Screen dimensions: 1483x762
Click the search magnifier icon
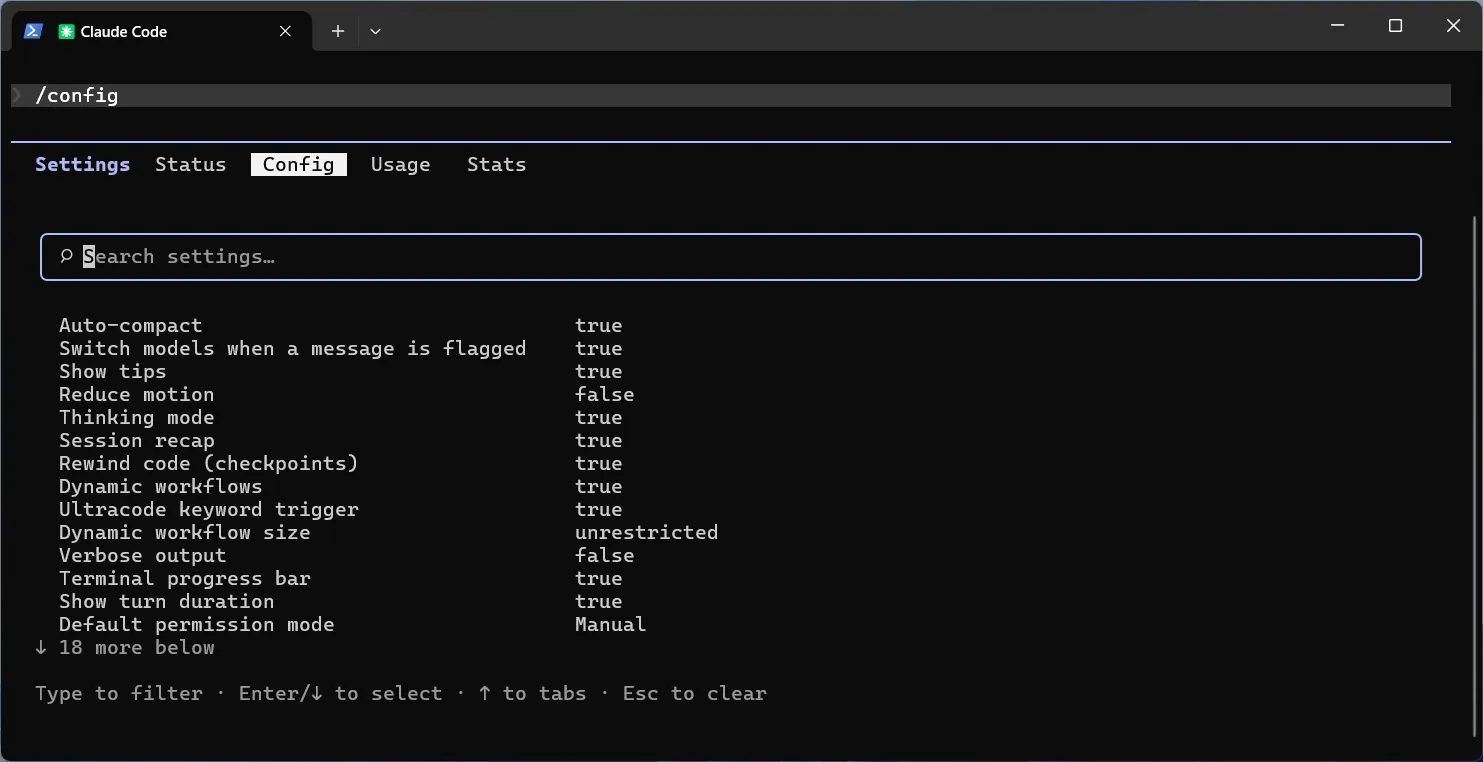pos(66,257)
